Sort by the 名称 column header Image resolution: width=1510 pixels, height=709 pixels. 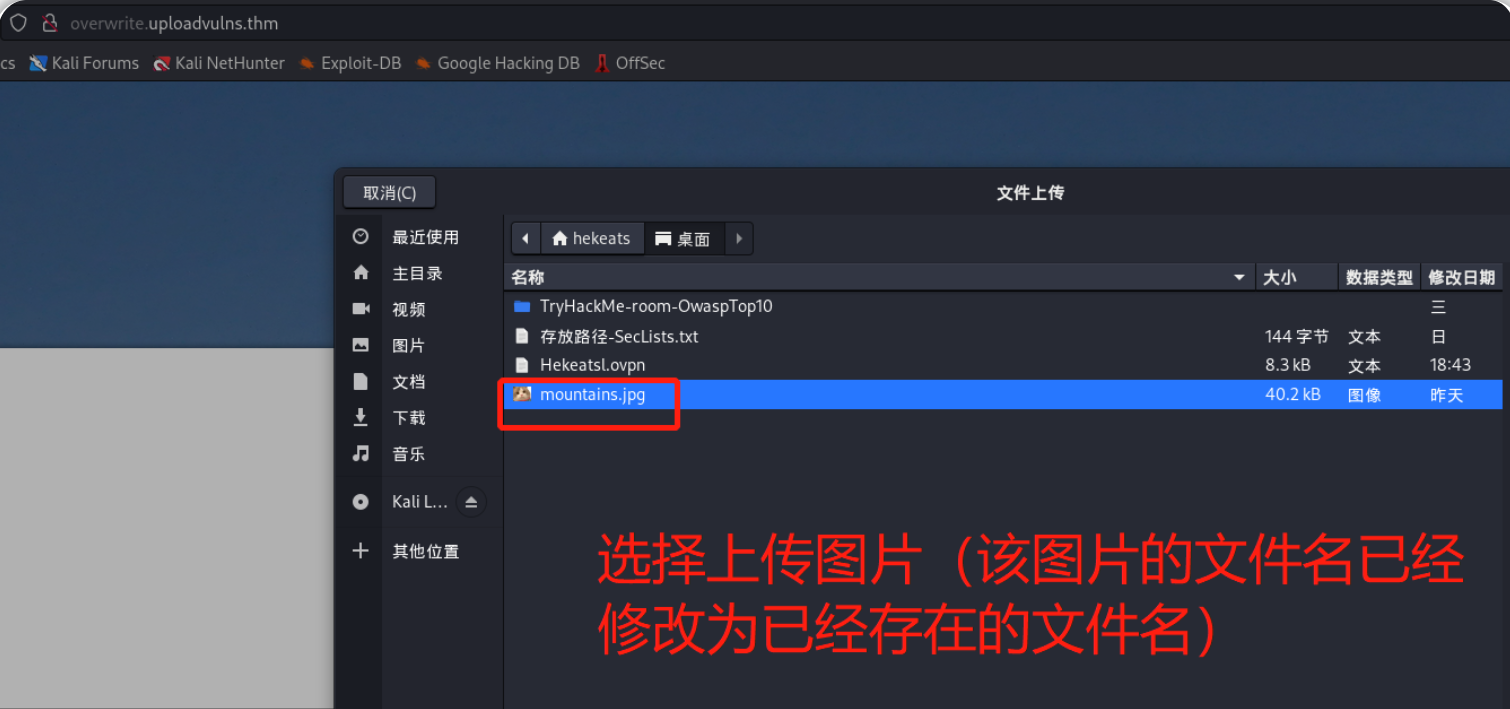click(x=880, y=277)
